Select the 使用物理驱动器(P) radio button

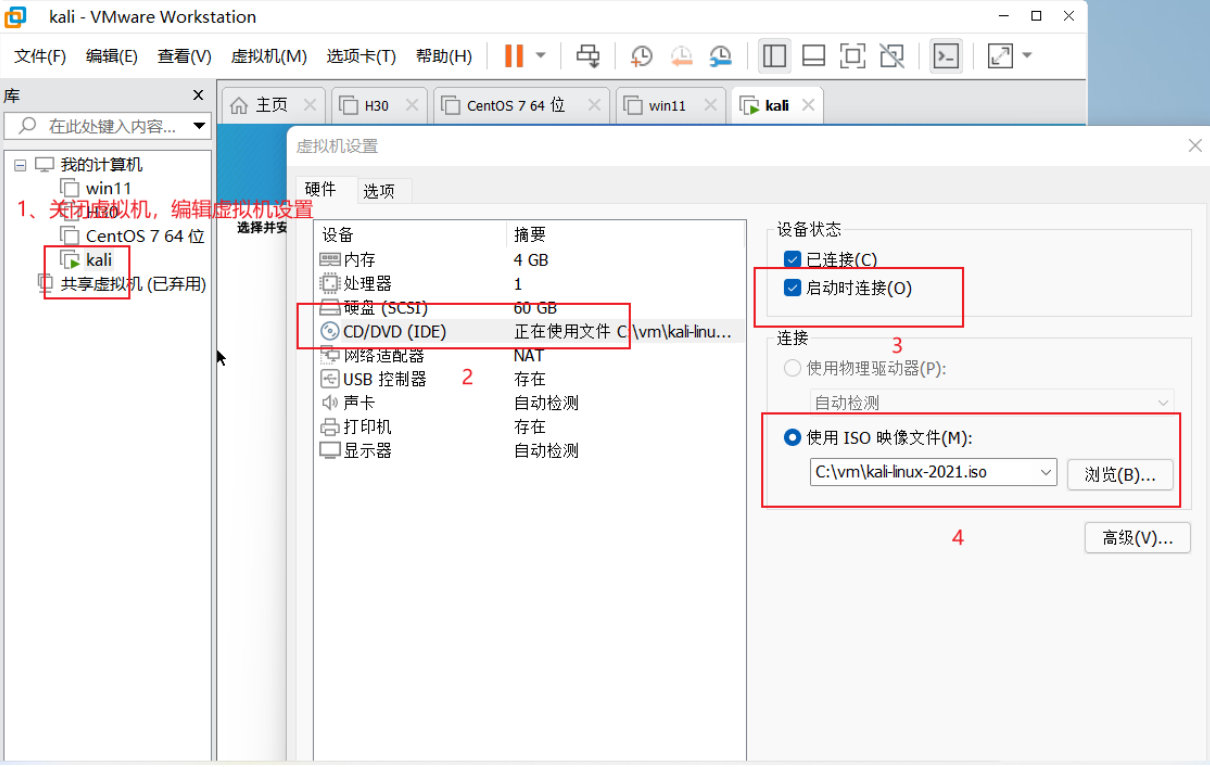click(x=793, y=368)
